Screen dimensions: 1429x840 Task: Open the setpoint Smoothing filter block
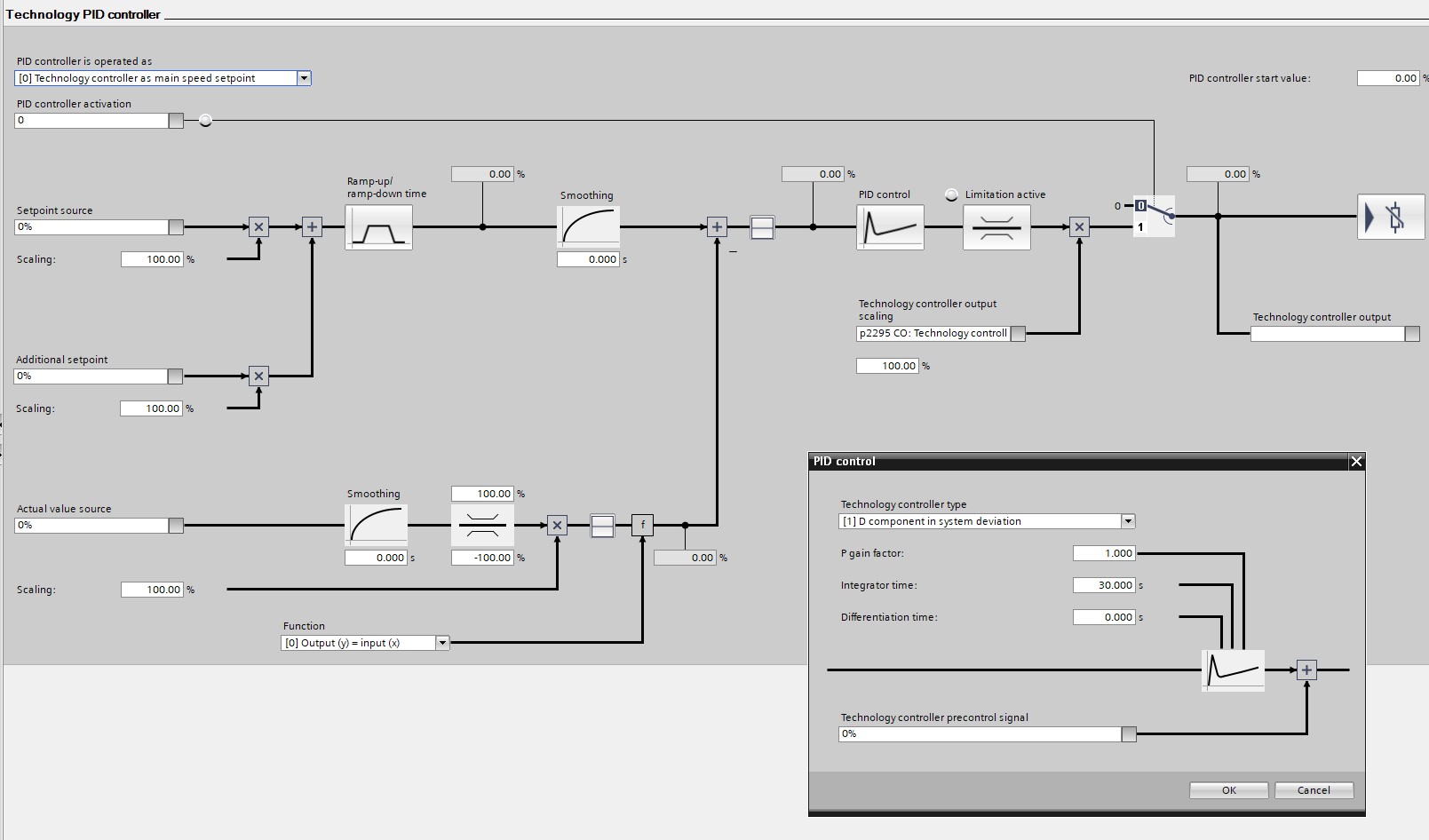pos(588,227)
